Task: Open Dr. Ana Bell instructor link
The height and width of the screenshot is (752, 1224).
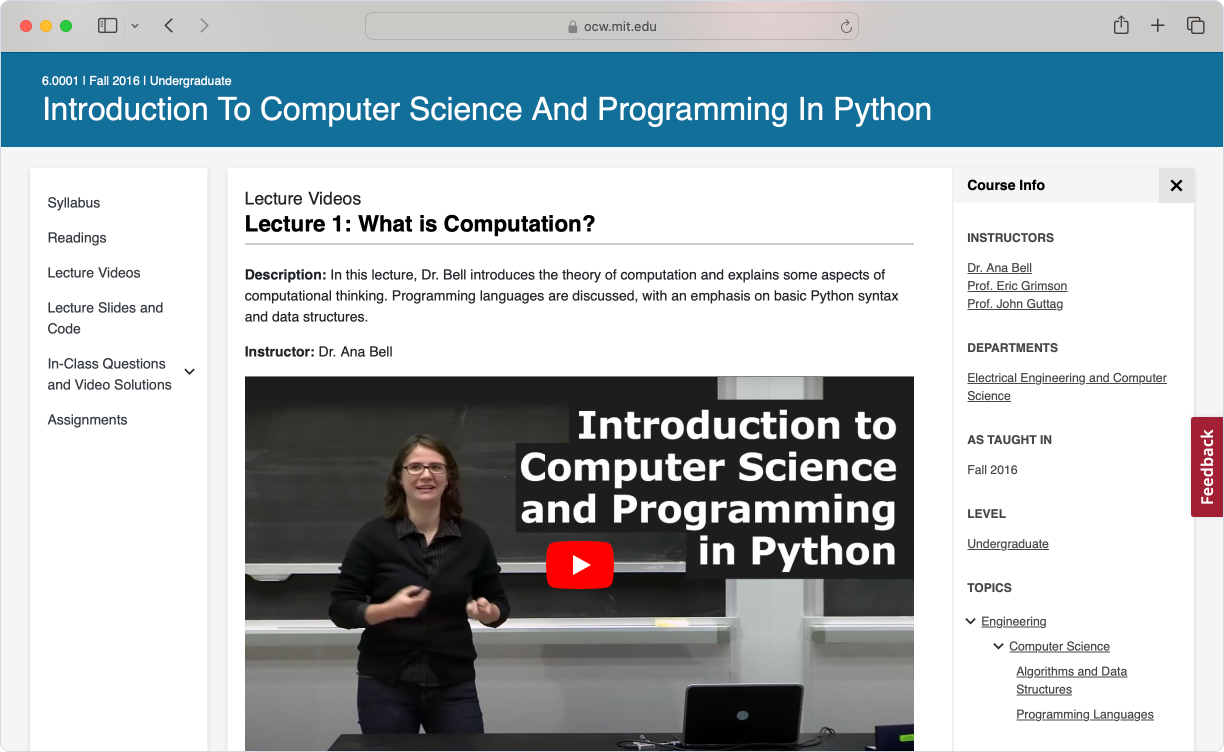Action: [999, 268]
